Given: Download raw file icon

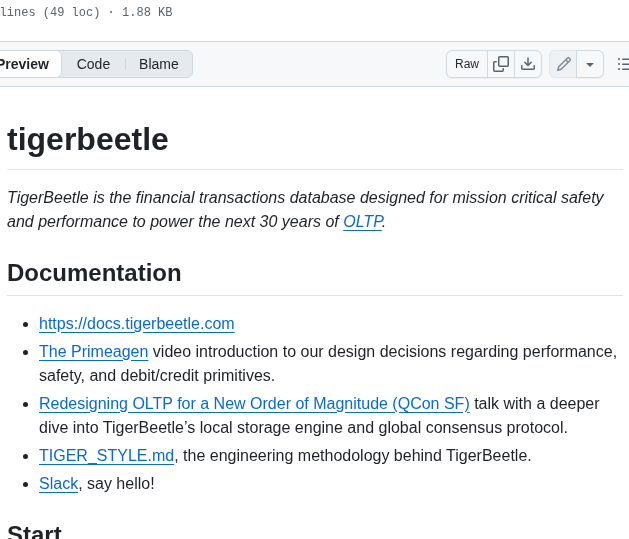Looking at the screenshot, I should point(528,64).
